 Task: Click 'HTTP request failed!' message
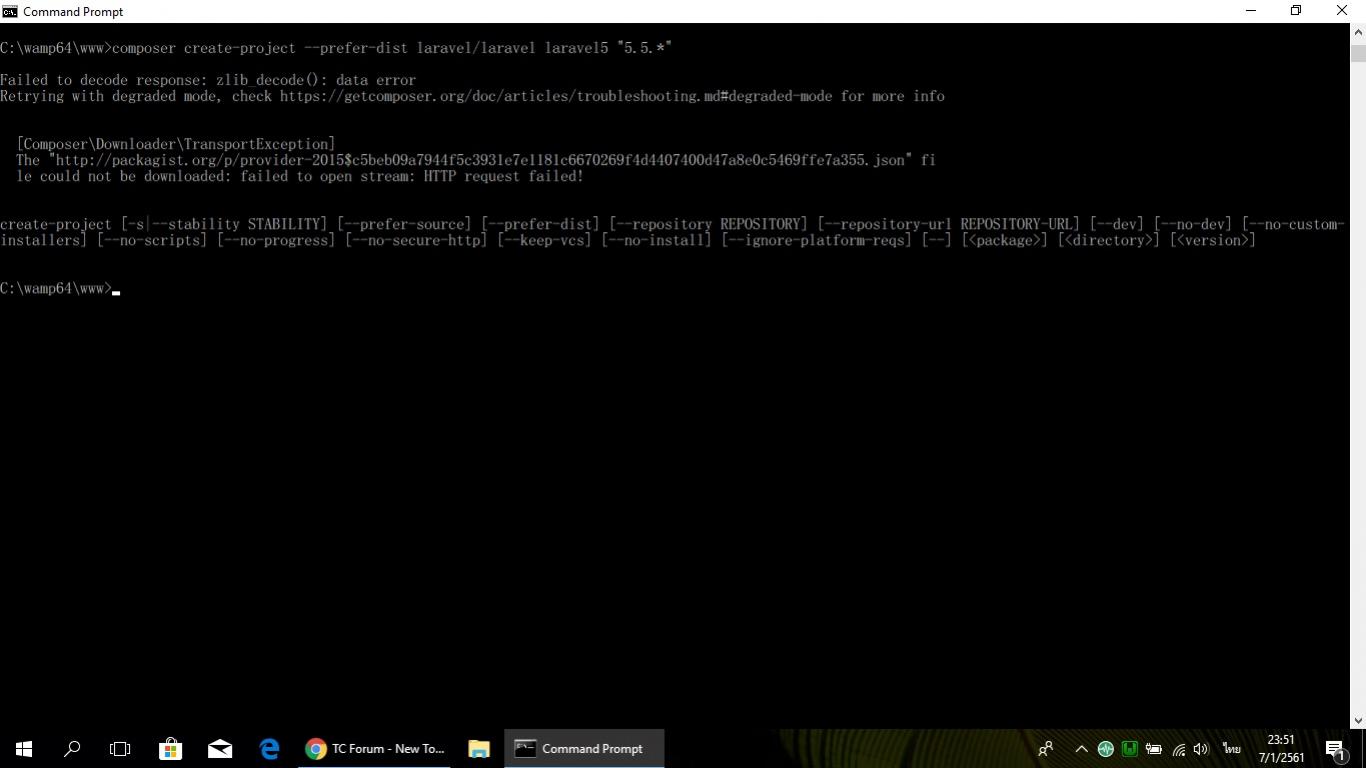(503, 176)
